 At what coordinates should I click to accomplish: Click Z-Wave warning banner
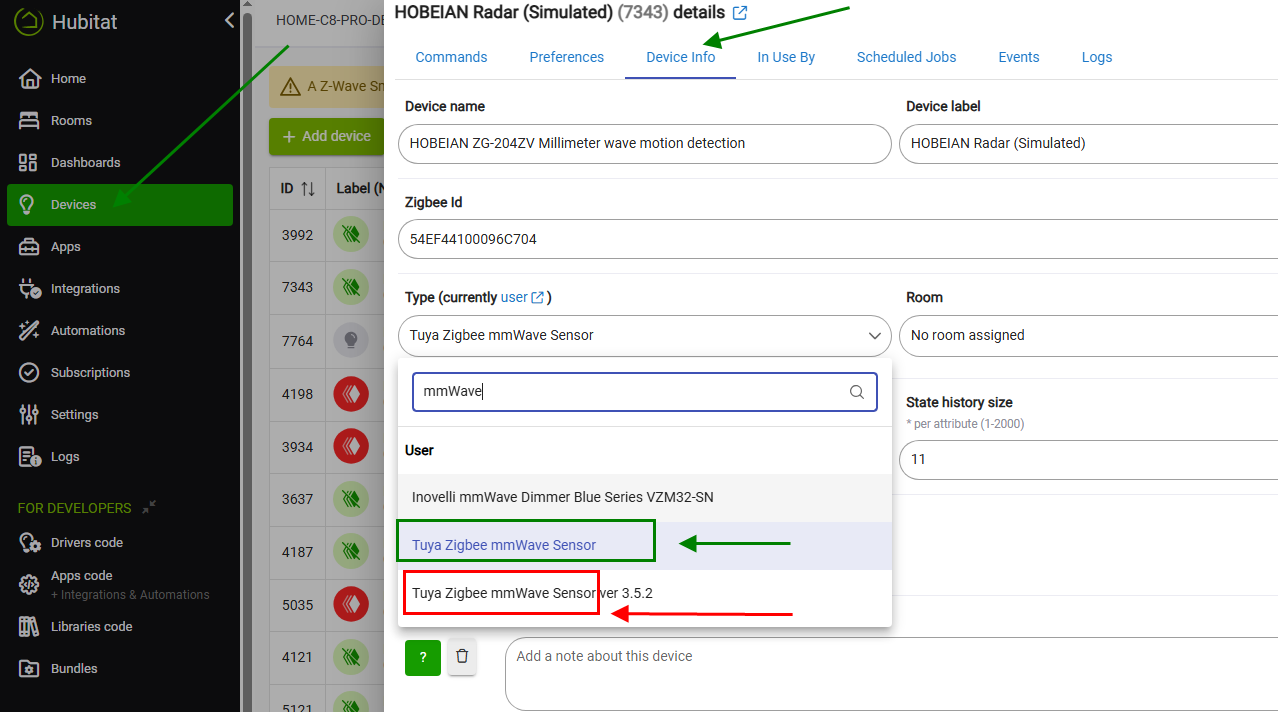coord(327,87)
